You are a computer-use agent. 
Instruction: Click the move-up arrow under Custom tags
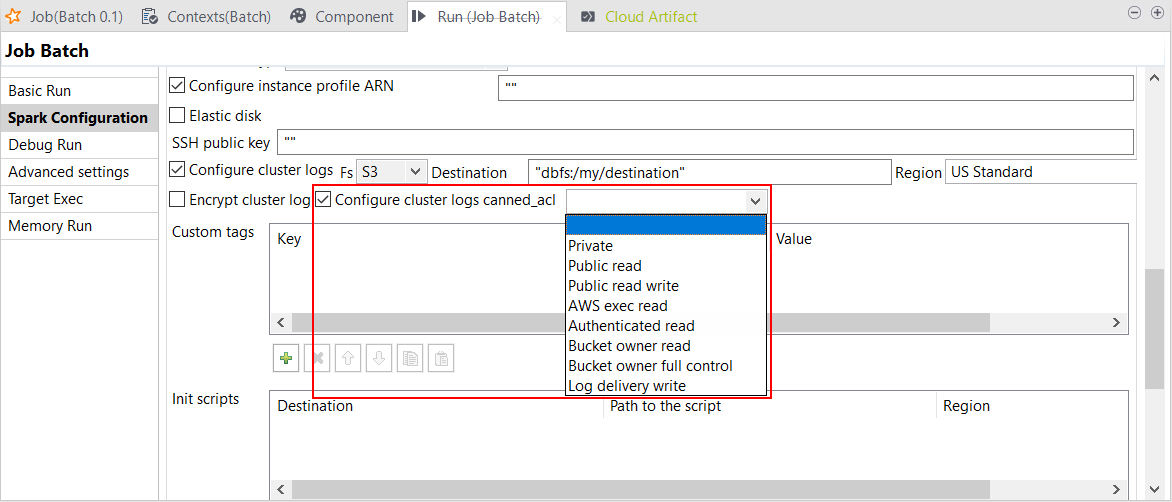pos(348,358)
